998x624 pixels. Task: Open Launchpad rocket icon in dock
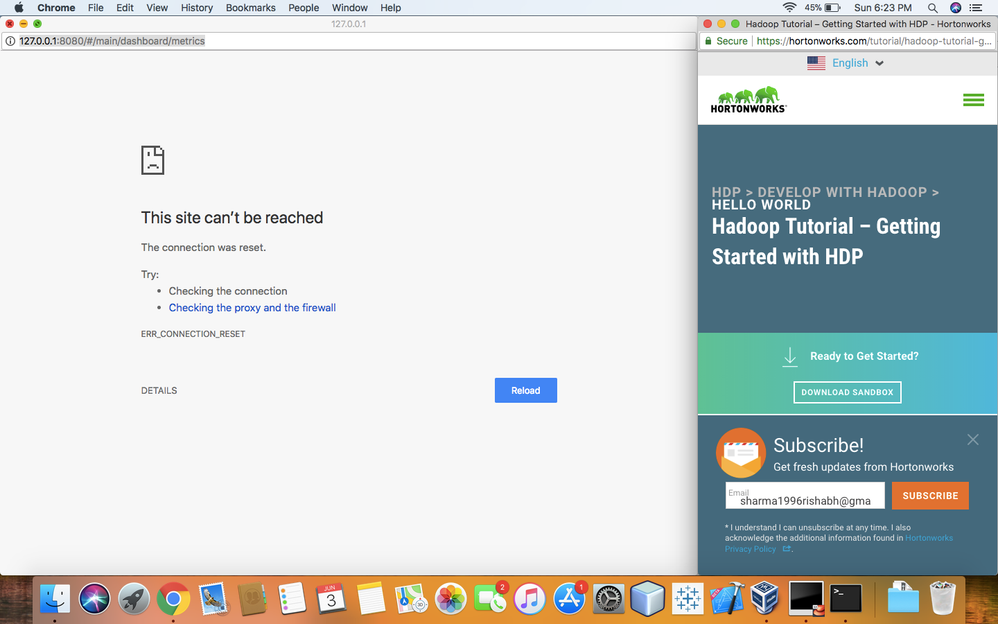pos(134,599)
